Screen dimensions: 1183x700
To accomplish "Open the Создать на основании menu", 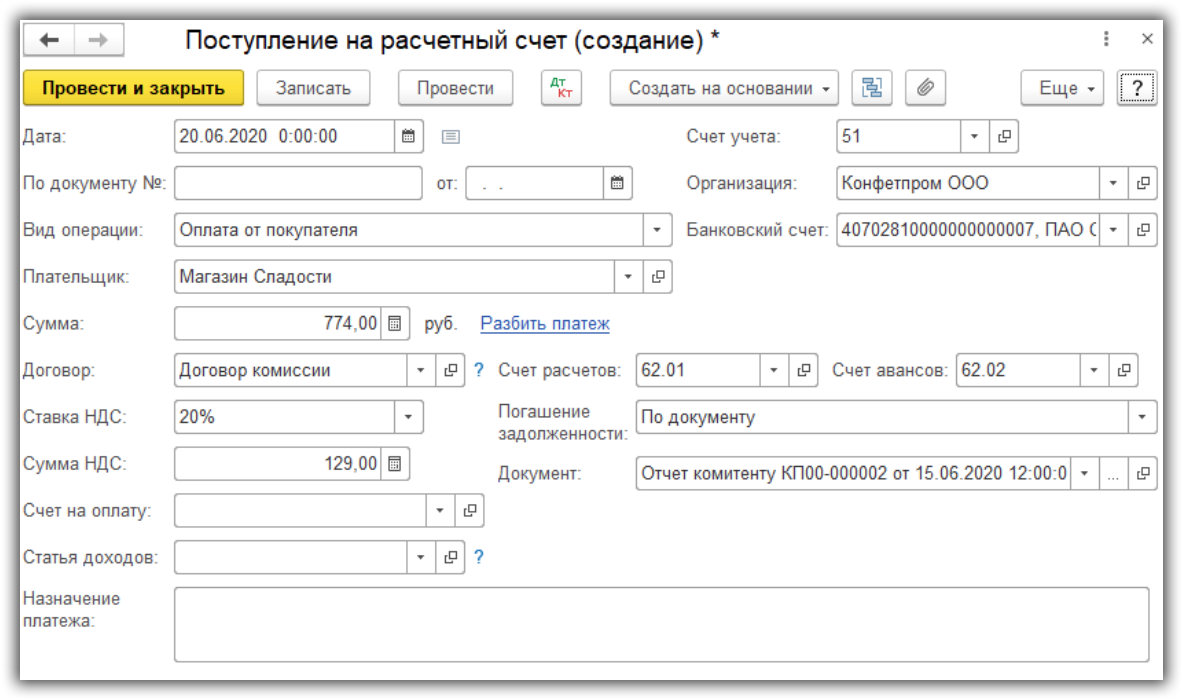I will (x=725, y=88).
